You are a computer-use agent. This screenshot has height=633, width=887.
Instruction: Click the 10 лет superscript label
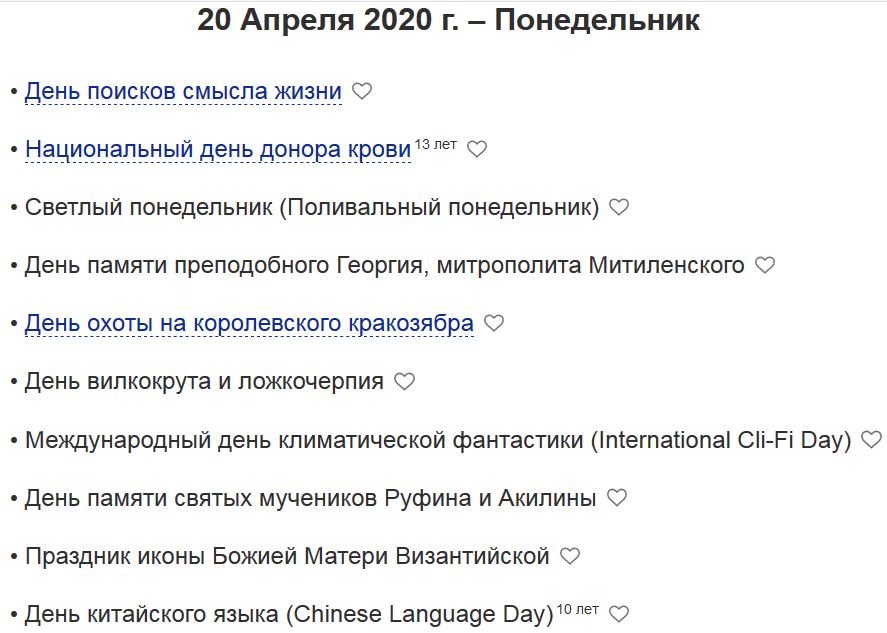pos(577,609)
